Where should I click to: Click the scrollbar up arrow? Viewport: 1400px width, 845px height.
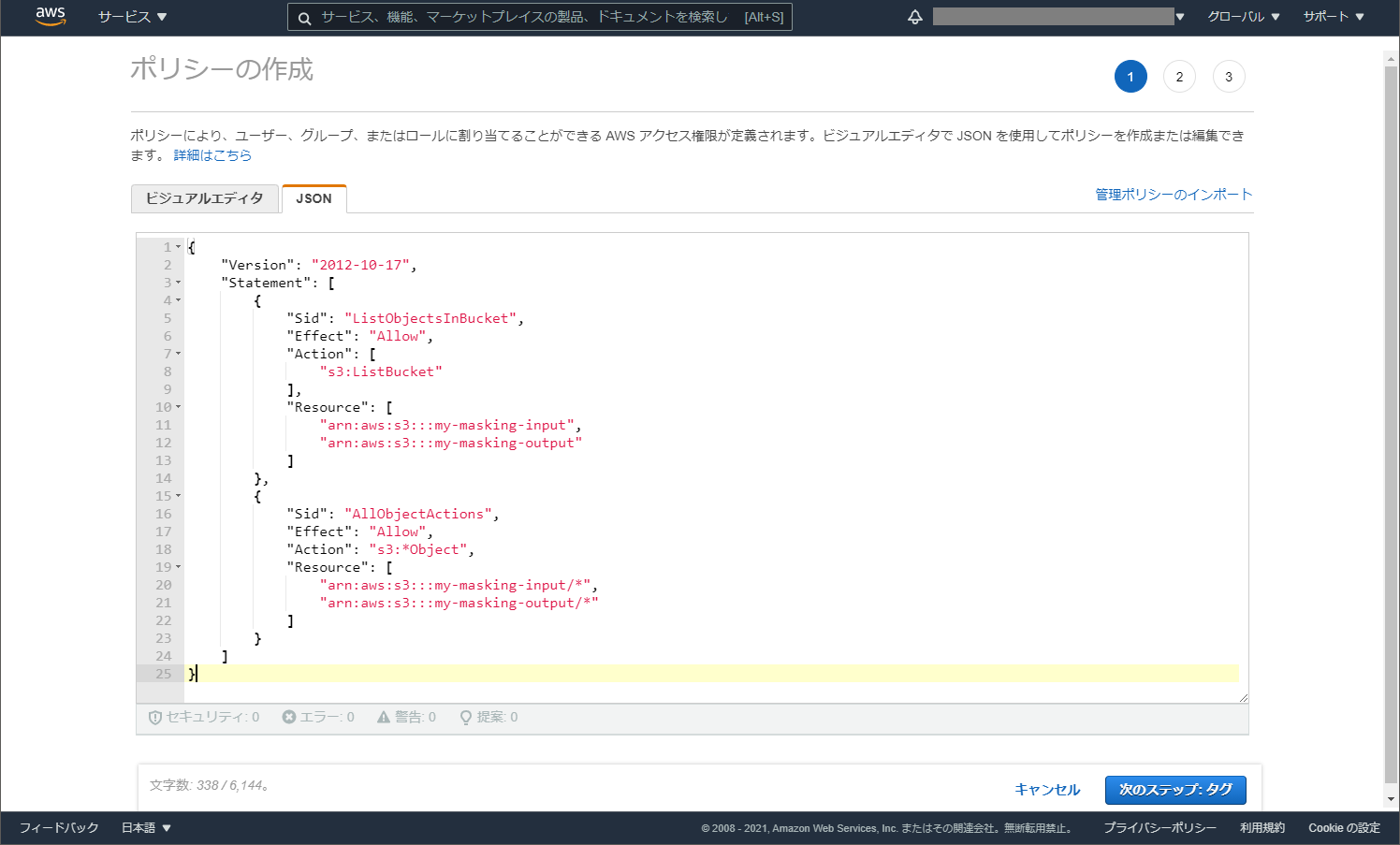(x=1391, y=58)
